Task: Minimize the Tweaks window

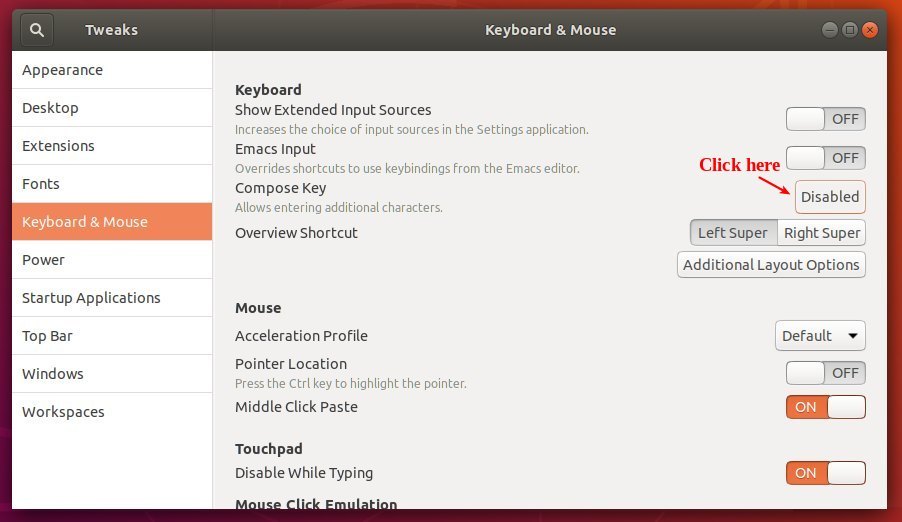Action: (830, 30)
